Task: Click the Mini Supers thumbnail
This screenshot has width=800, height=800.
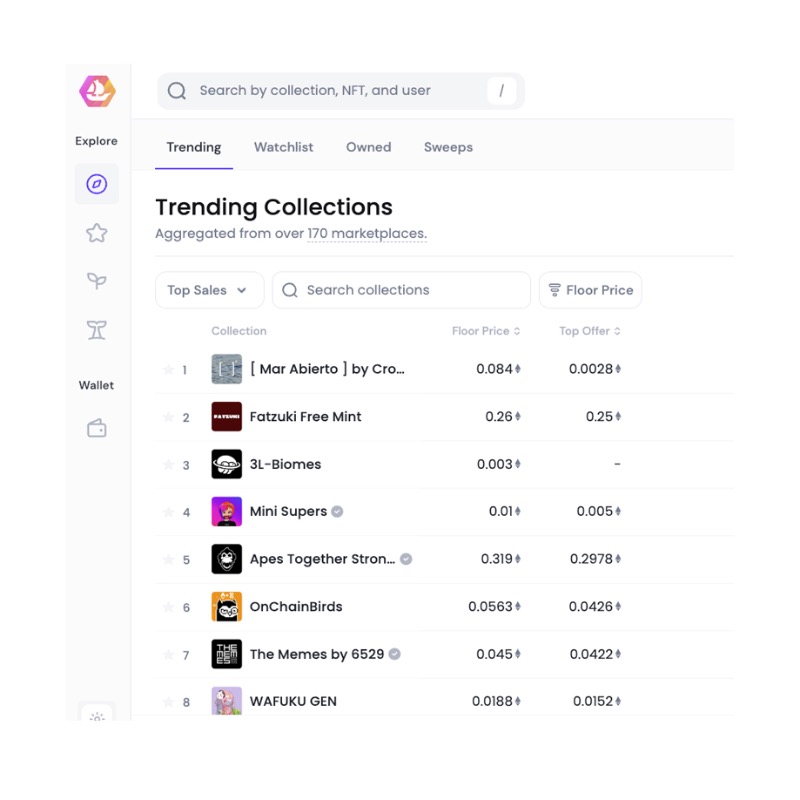Action: 227,511
